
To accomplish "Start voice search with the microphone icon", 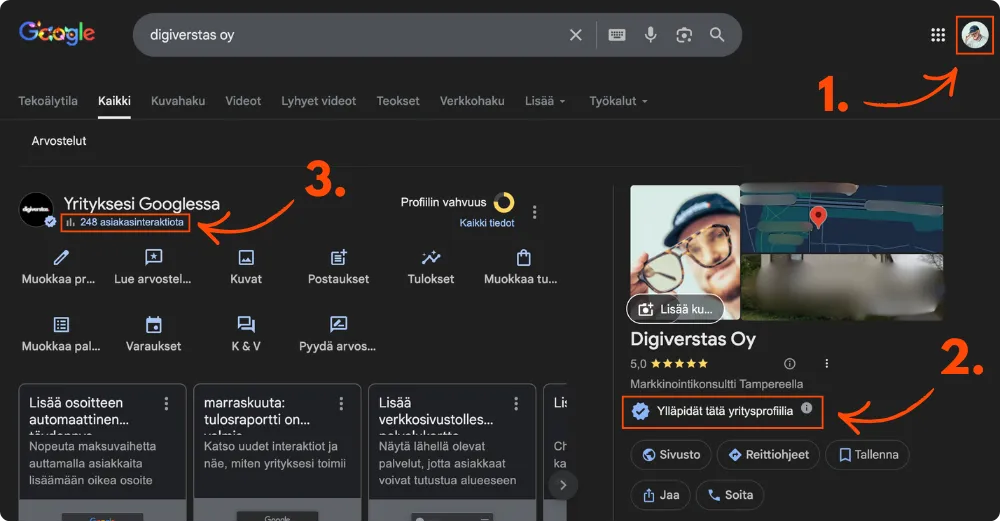I will [x=651, y=34].
